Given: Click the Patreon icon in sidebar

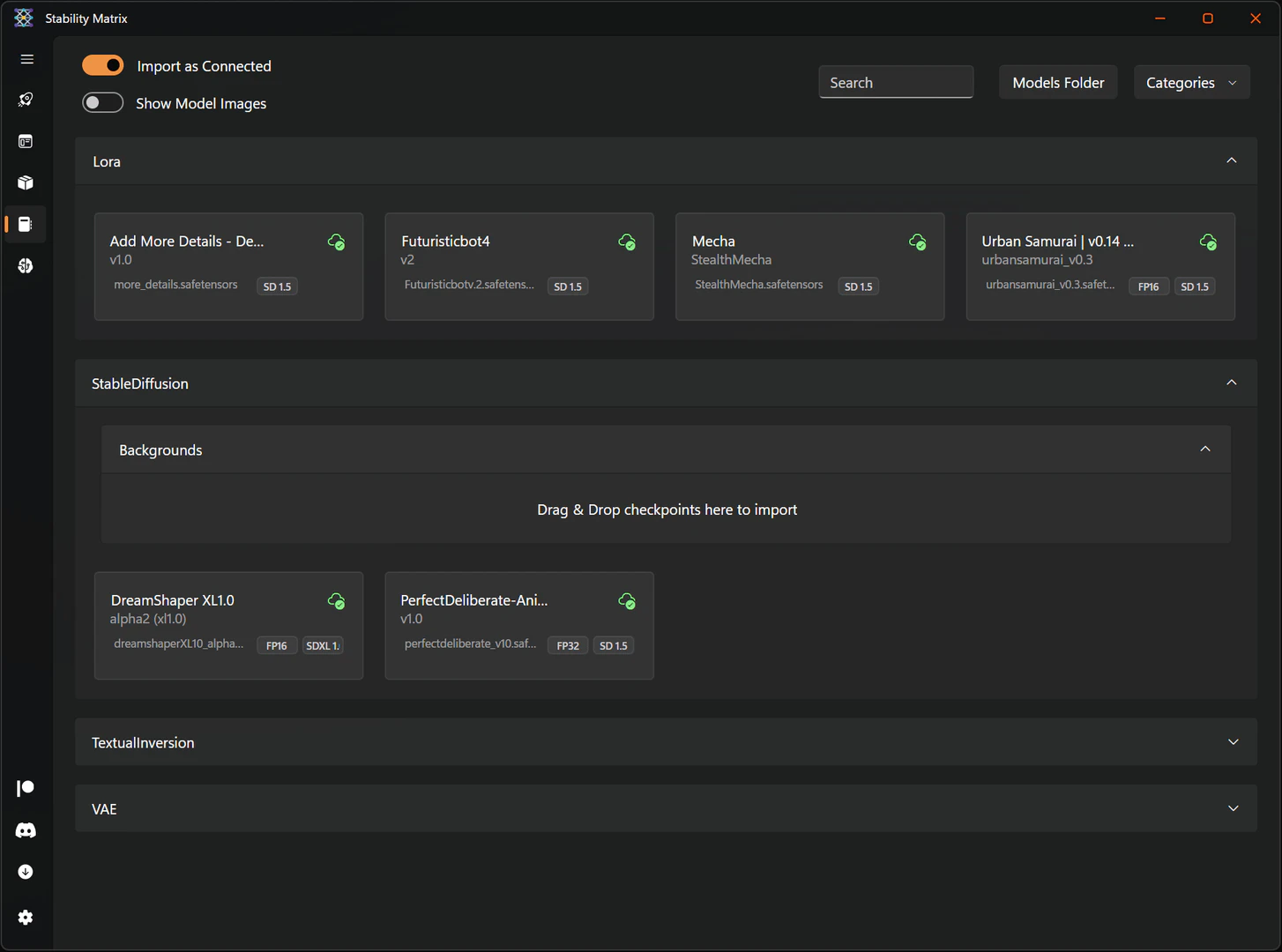Looking at the screenshot, I should 26,788.
